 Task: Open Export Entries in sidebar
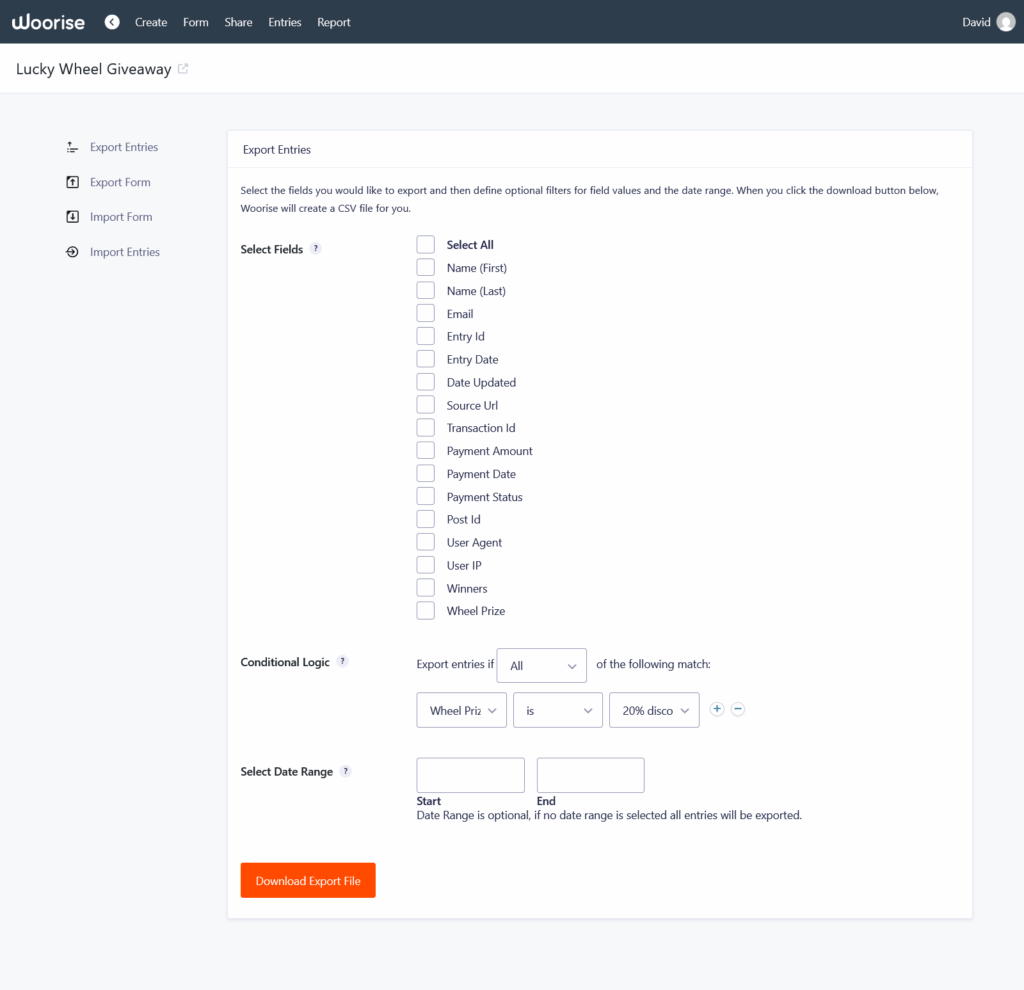click(x=124, y=148)
